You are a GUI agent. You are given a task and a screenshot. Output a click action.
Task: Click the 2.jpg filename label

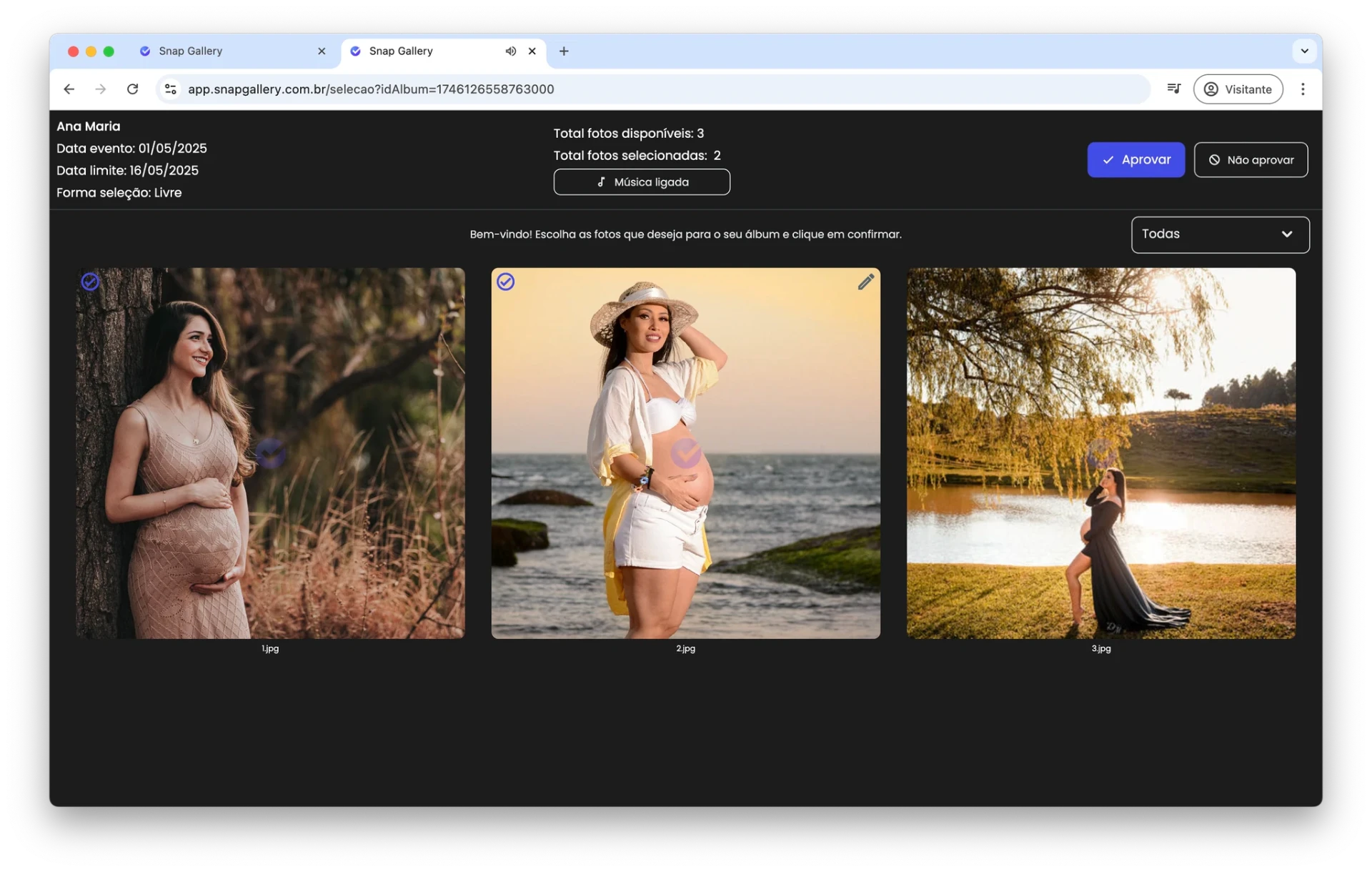click(685, 648)
